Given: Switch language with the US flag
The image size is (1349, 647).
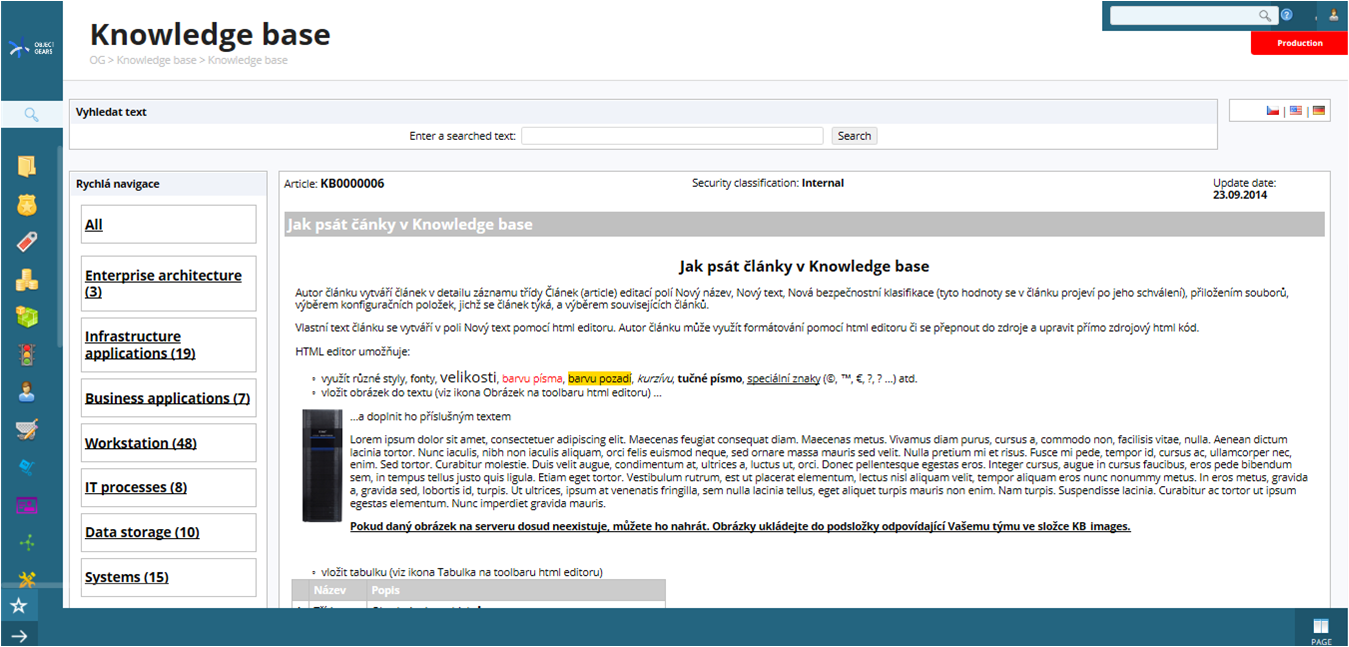Looking at the screenshot, I should pyautogui.click(x=1296, y=111).
